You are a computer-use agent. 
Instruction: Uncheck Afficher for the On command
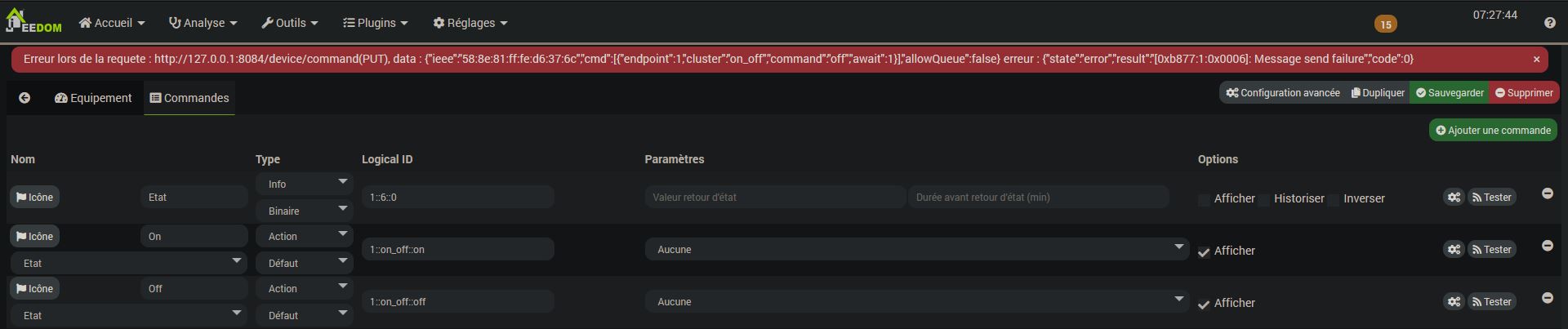pyautogui.click(x=1204, y=251)
